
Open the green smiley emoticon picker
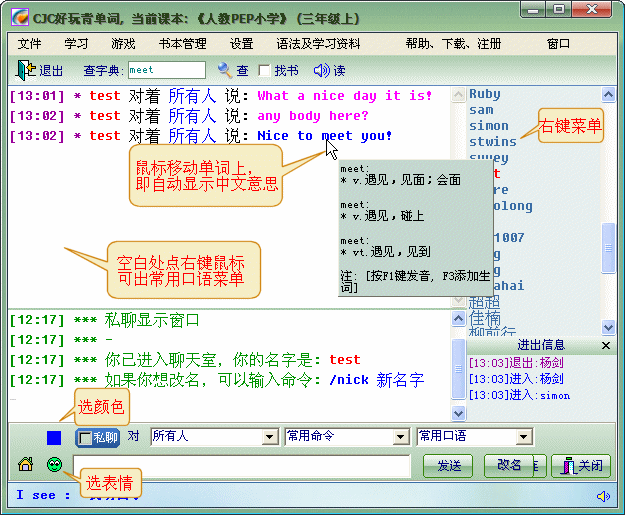tap(54, 464)
